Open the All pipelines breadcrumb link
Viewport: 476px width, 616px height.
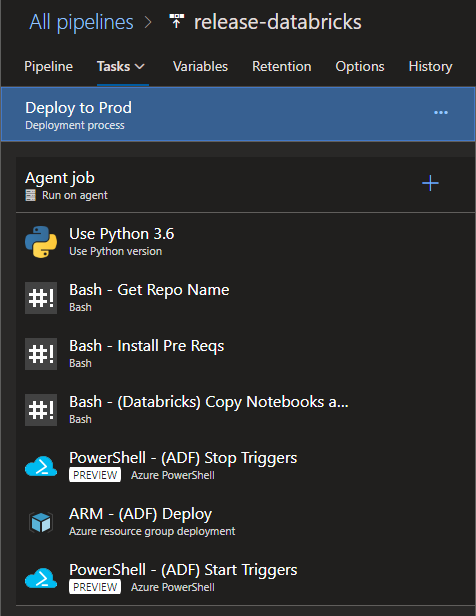[x=81, y=22]
